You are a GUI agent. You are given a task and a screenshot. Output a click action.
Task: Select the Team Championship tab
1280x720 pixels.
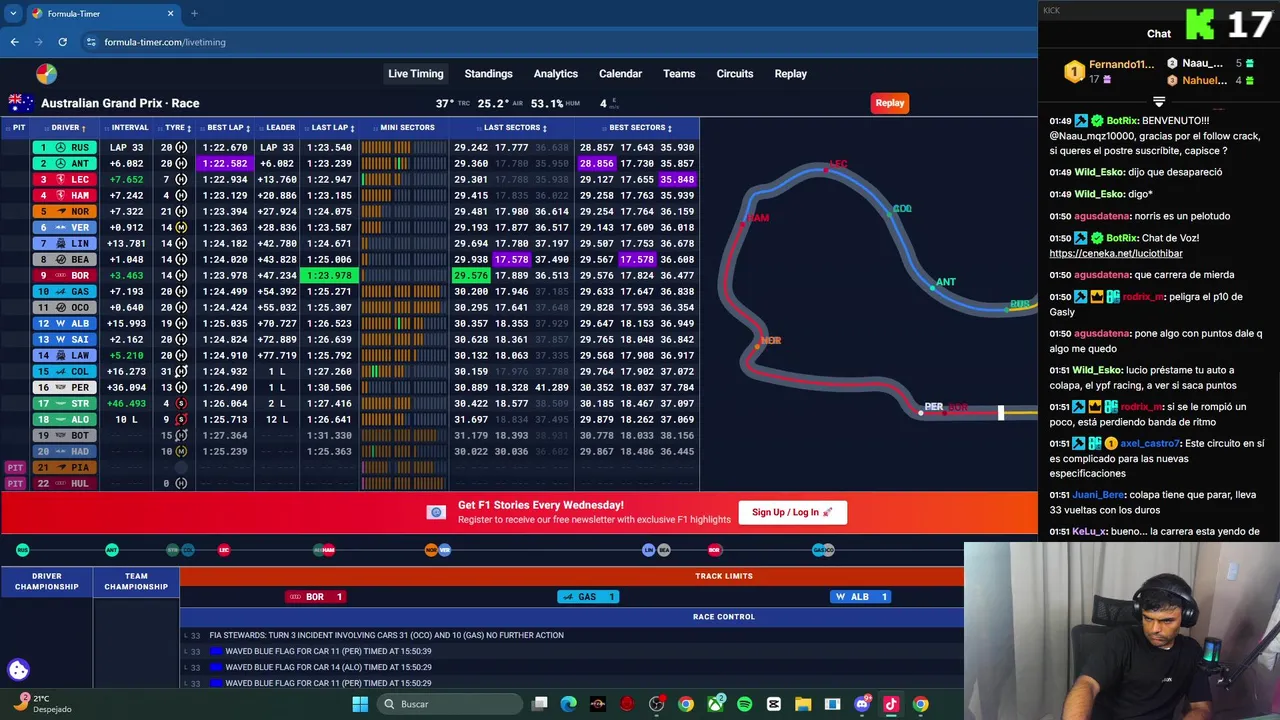click(x=136, y=582)
